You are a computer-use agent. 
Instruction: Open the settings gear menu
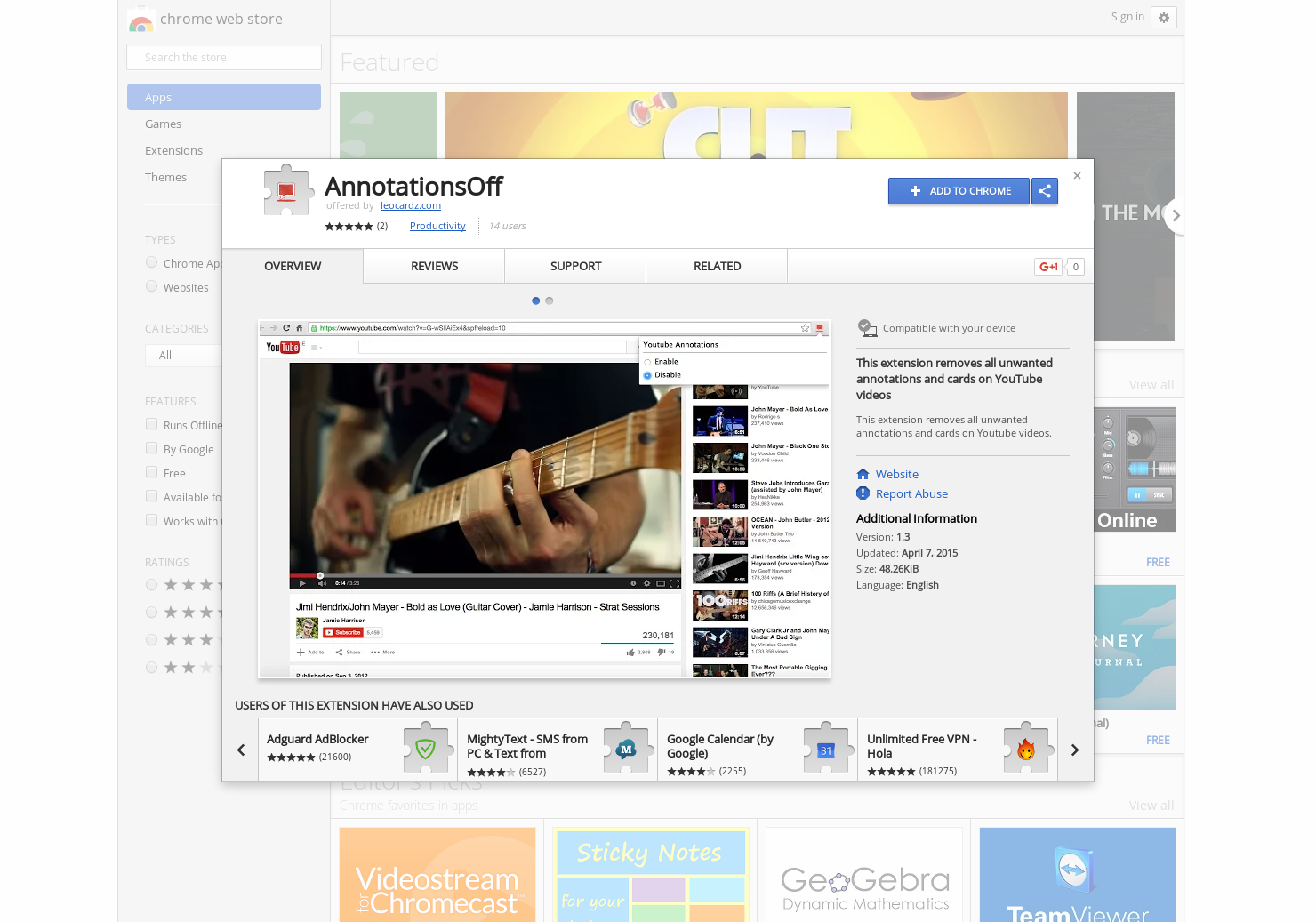[1164, 17]
